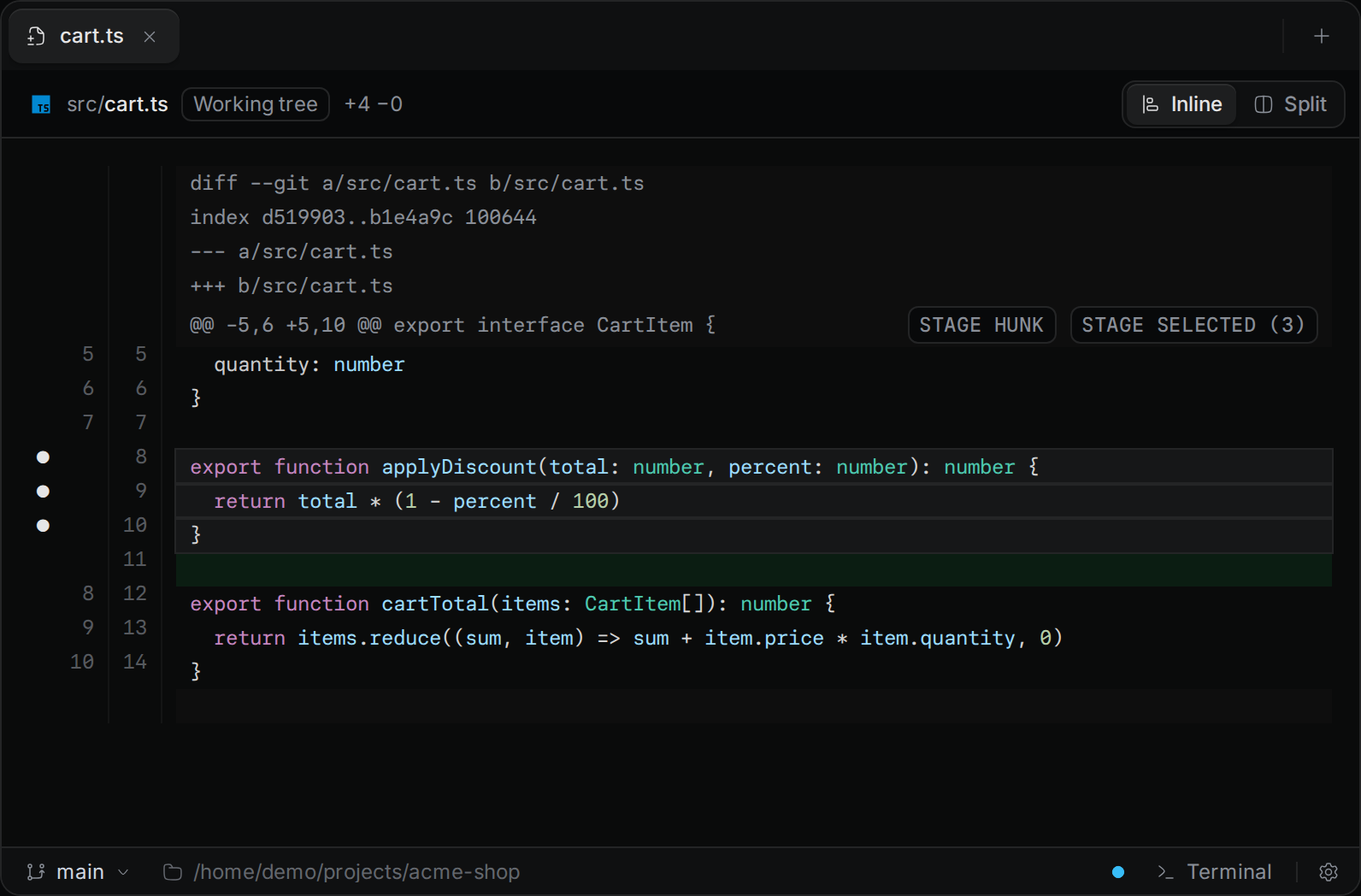Click the empty added line 11
This screenshot has height=896, width=1361.
click(754, 569)
